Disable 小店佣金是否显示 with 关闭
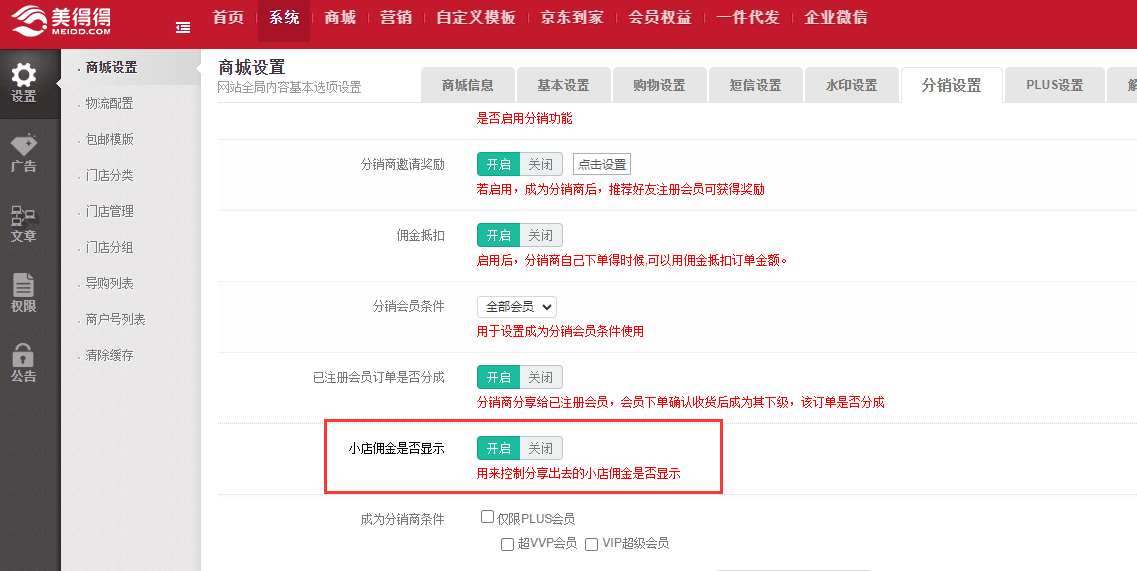The width and height of the screenshot is (1137, 571). pos(541,448)
